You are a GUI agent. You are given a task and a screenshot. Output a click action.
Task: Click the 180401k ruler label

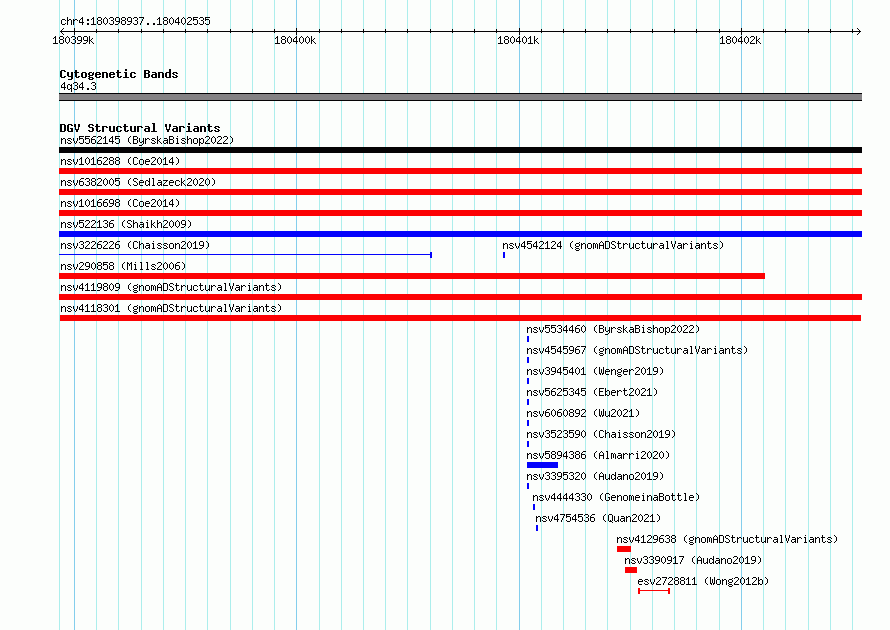(x=518, y=40)
